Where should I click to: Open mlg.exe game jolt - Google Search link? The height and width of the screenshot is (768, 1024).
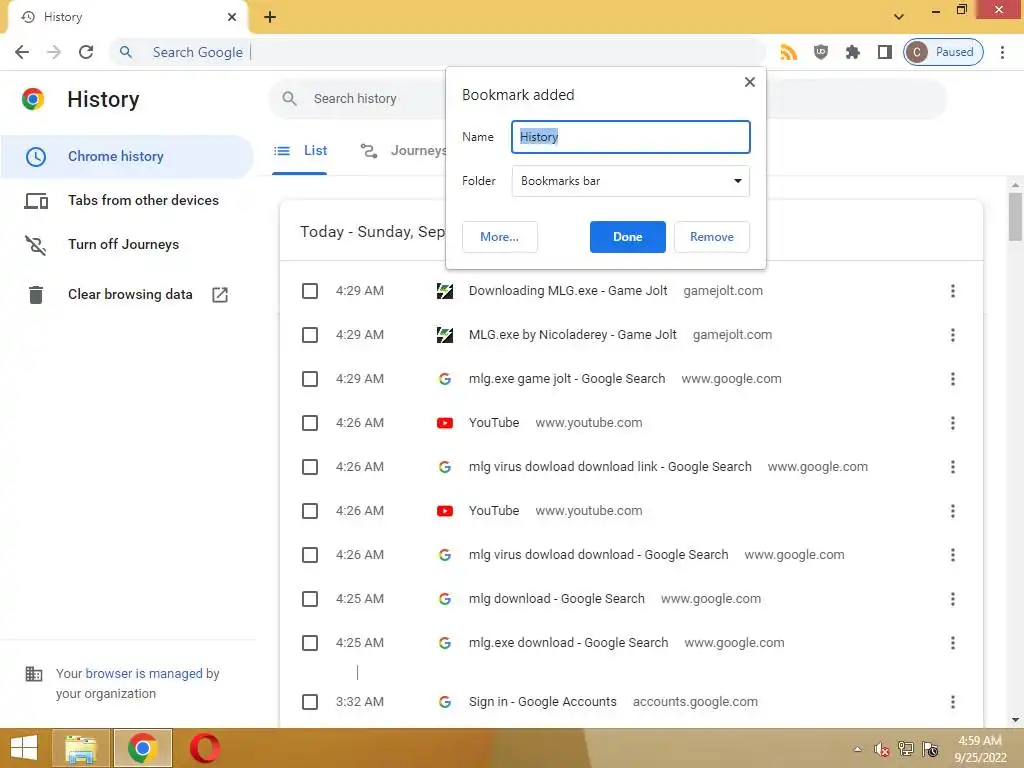click(x=567, y=379)
